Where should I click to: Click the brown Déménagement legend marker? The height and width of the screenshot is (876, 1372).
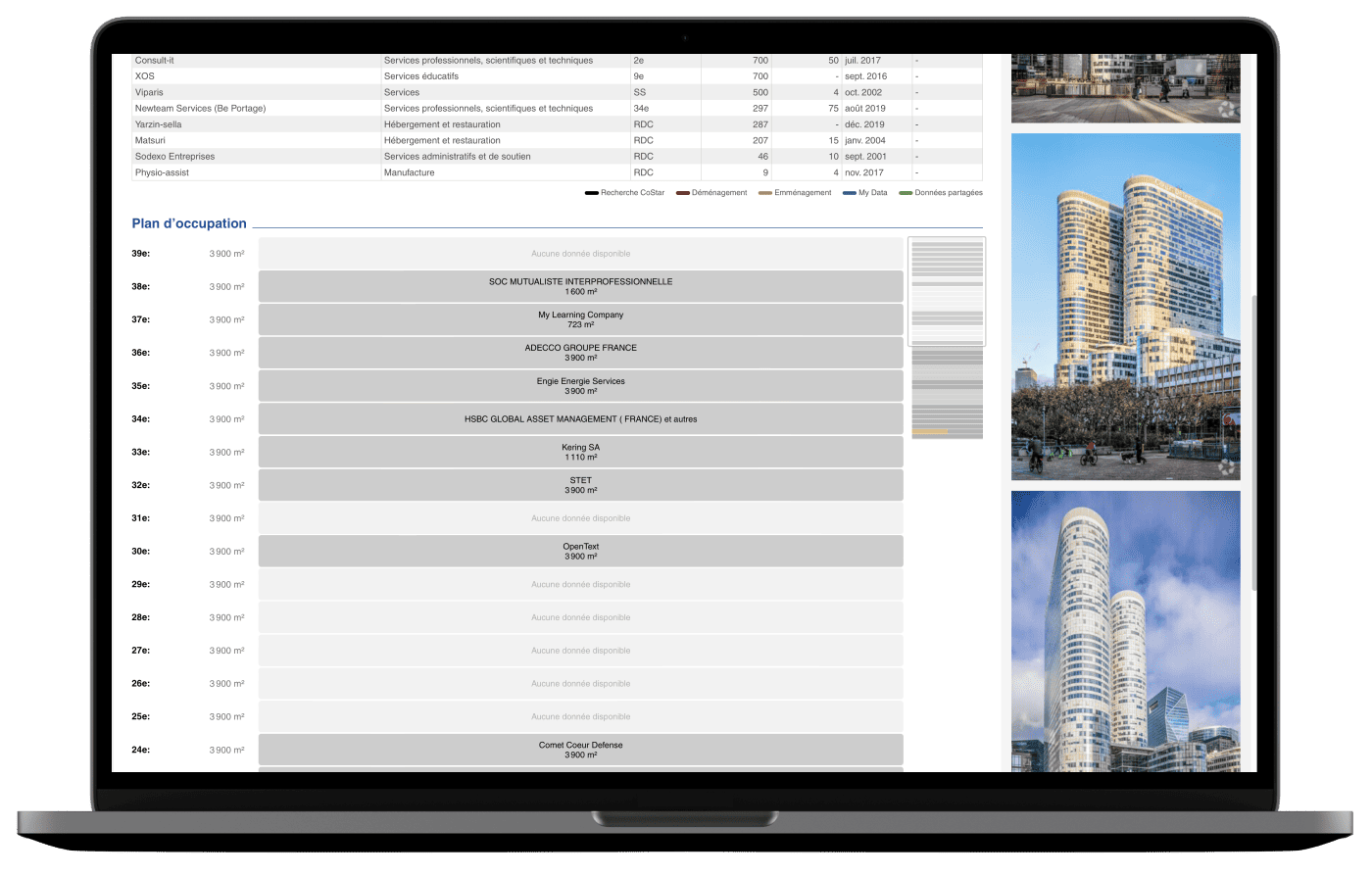point(682,193)
